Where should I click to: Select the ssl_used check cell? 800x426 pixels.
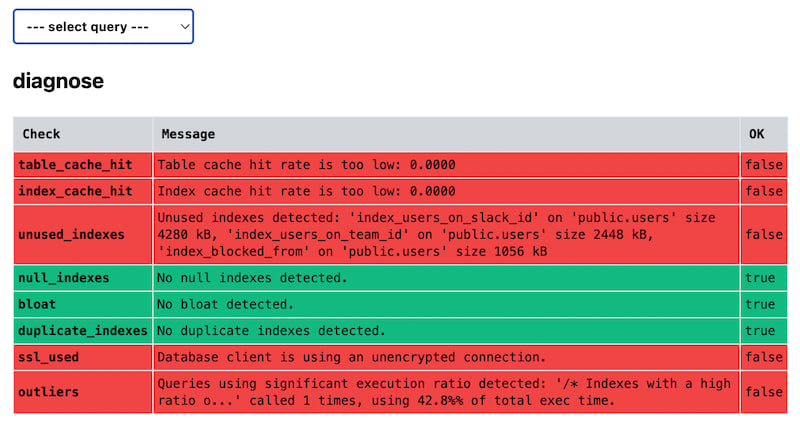[x=83, y=357]
